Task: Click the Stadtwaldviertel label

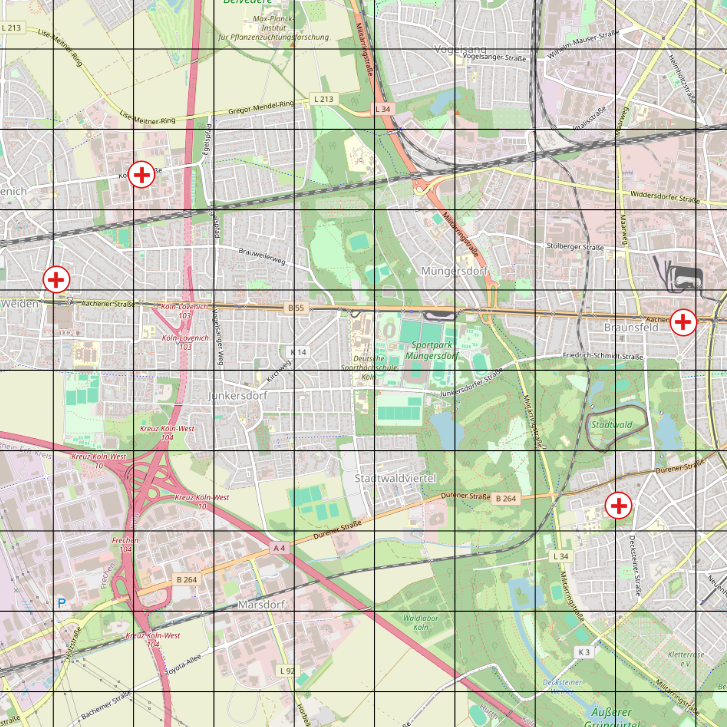Action: [395, 478]
